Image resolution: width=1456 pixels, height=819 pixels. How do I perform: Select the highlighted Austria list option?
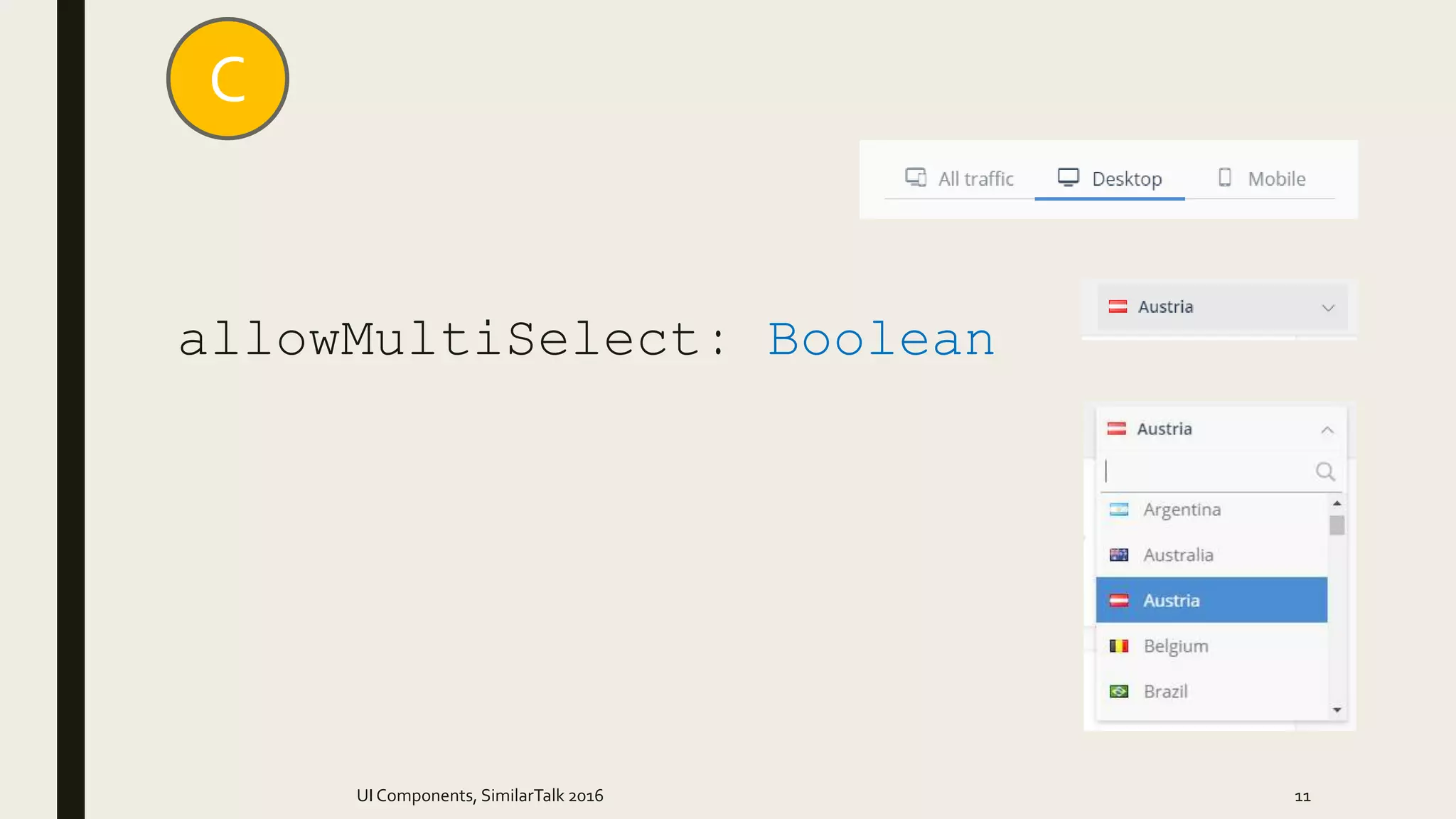(1211, 600)
